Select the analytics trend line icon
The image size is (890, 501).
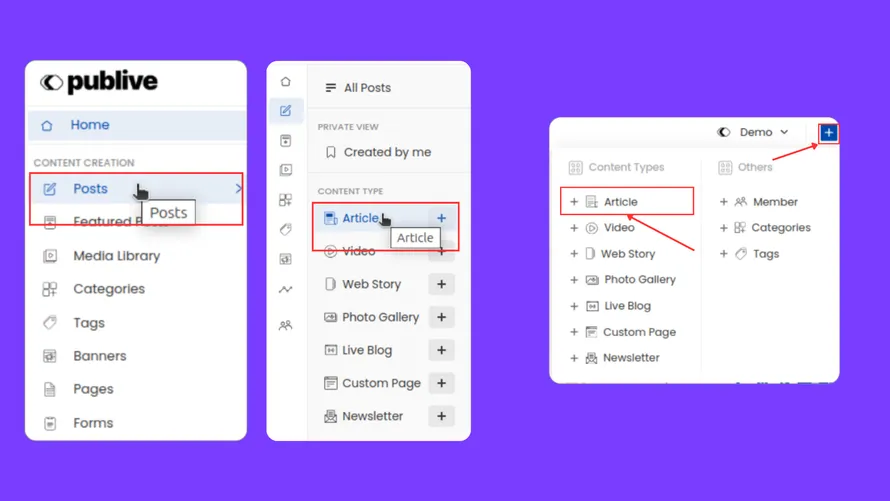(x=286, y=290)
